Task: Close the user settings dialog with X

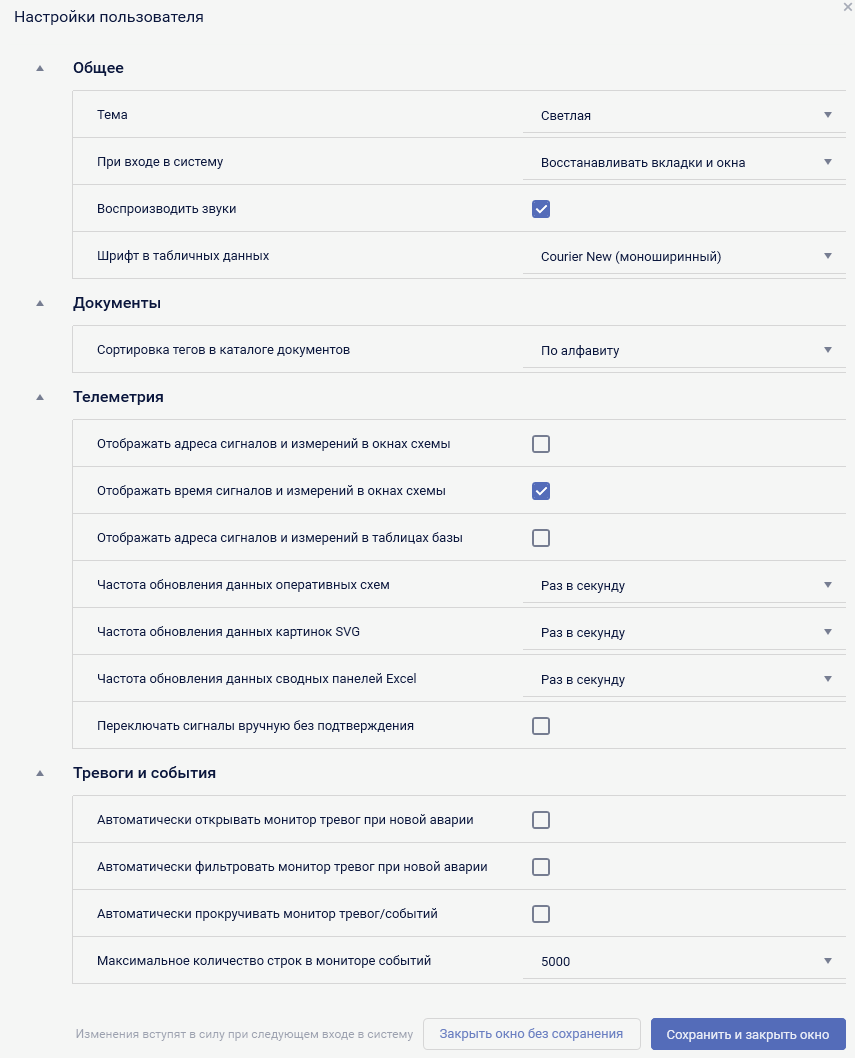Action: pyautogui.click(x=848, y=6)
